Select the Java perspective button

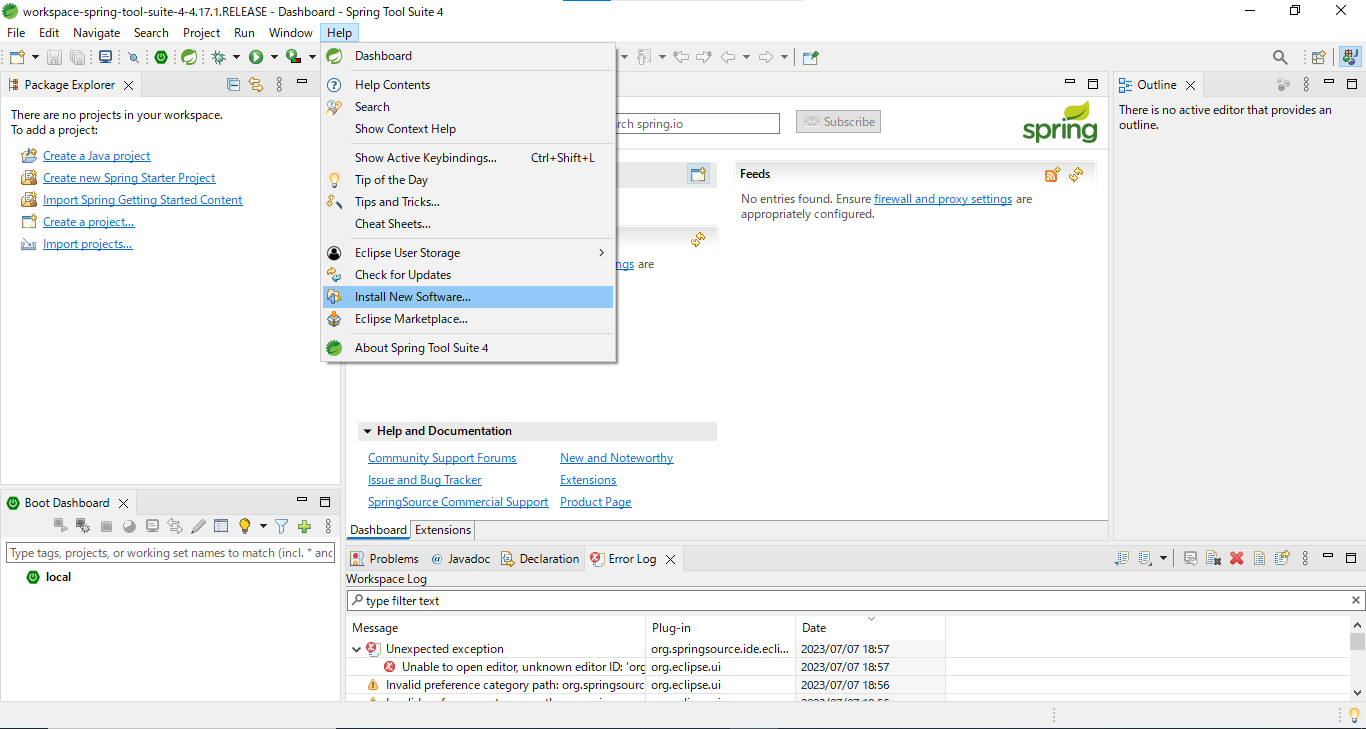click(1349, 57)
